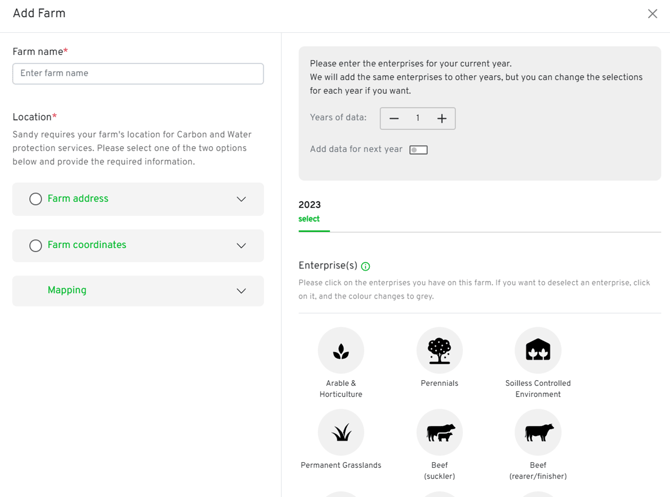
Task: Select Soilless Controlled Environment enterprise icon
Action: pos(538,351)
